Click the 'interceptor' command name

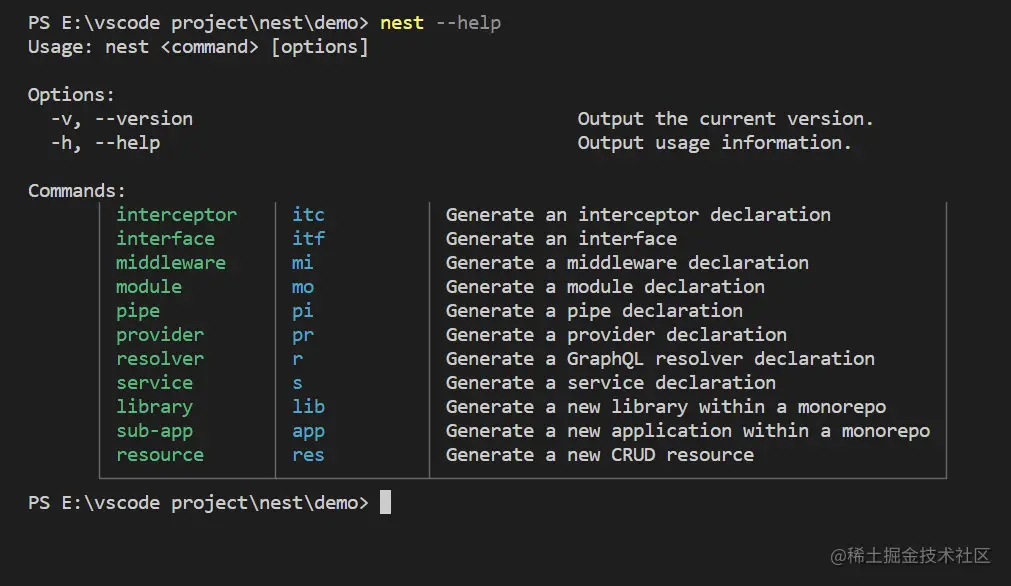click(x=176, y=214)
